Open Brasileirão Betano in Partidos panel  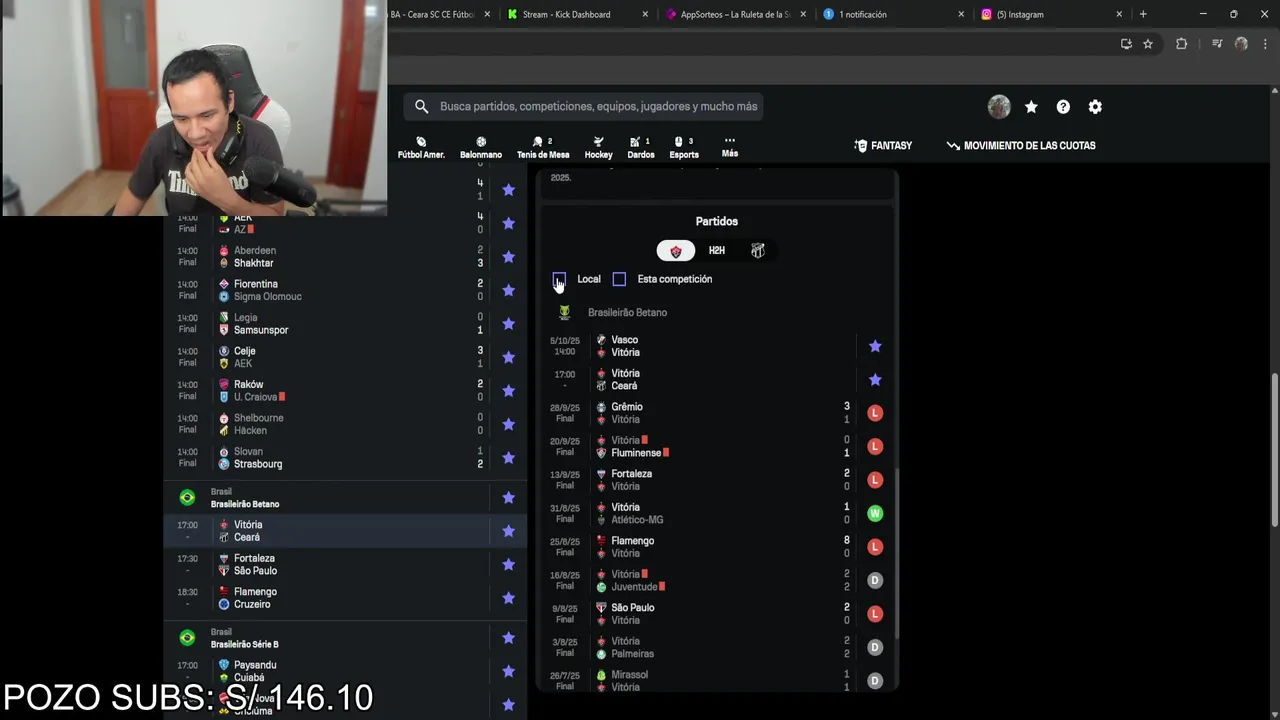[x=627, y=313]
